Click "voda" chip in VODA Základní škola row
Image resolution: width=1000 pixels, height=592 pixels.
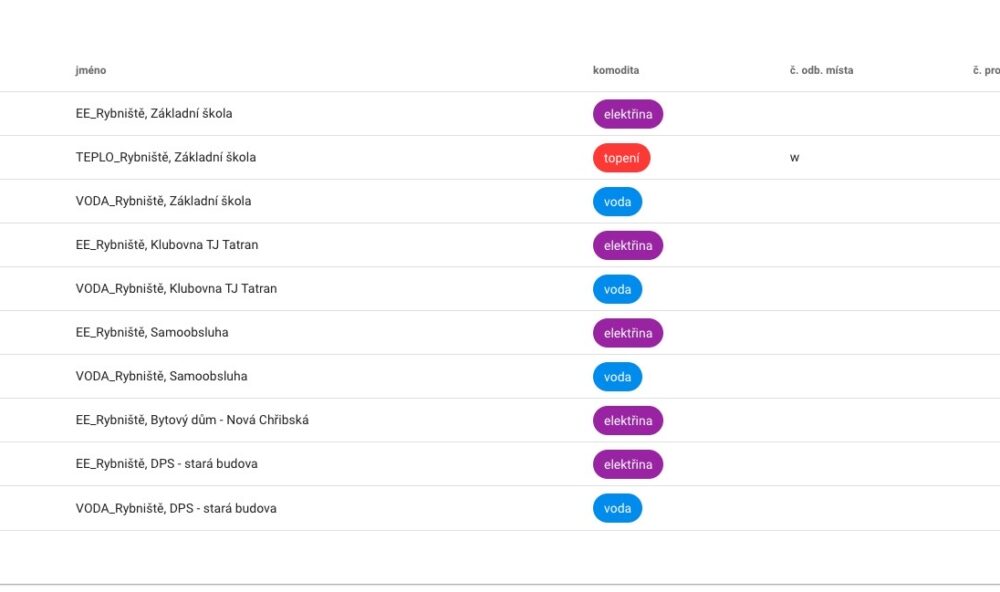(617, 202)
